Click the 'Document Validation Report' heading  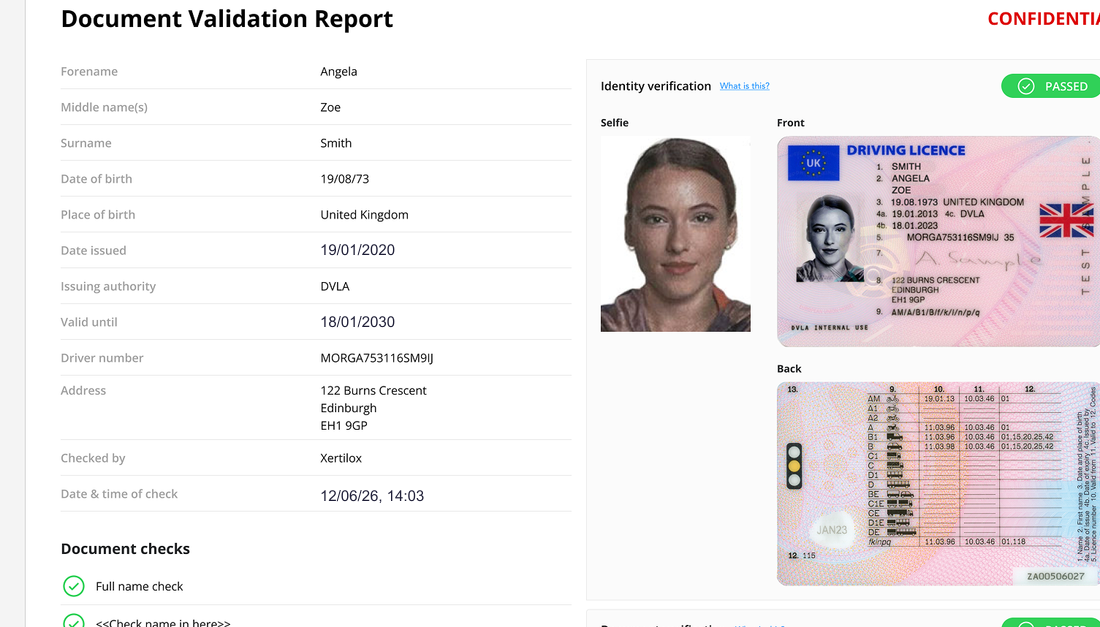(x=227, y=19)
